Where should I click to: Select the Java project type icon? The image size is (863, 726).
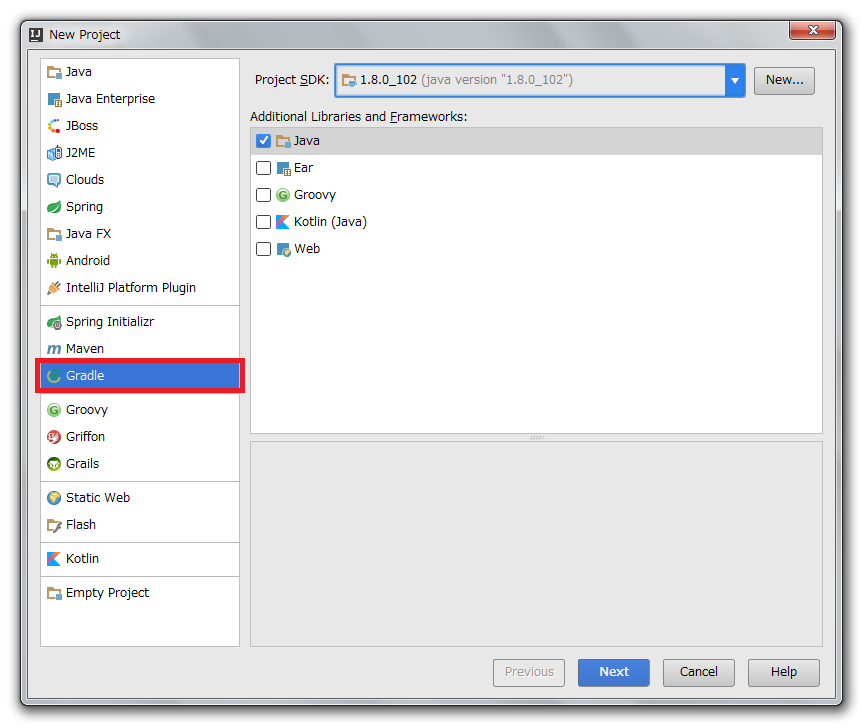coord(54,72)
